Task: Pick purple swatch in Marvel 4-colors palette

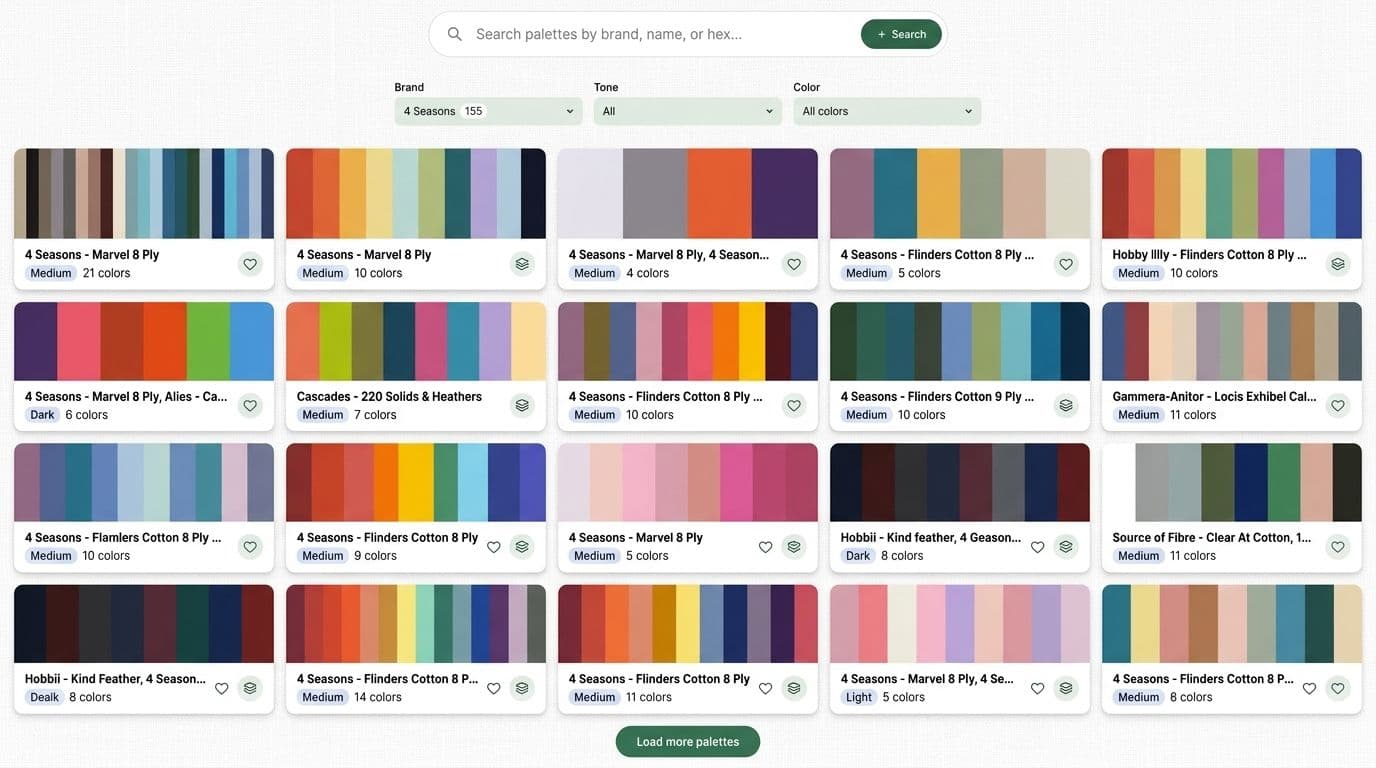Action: coord(784,194)
